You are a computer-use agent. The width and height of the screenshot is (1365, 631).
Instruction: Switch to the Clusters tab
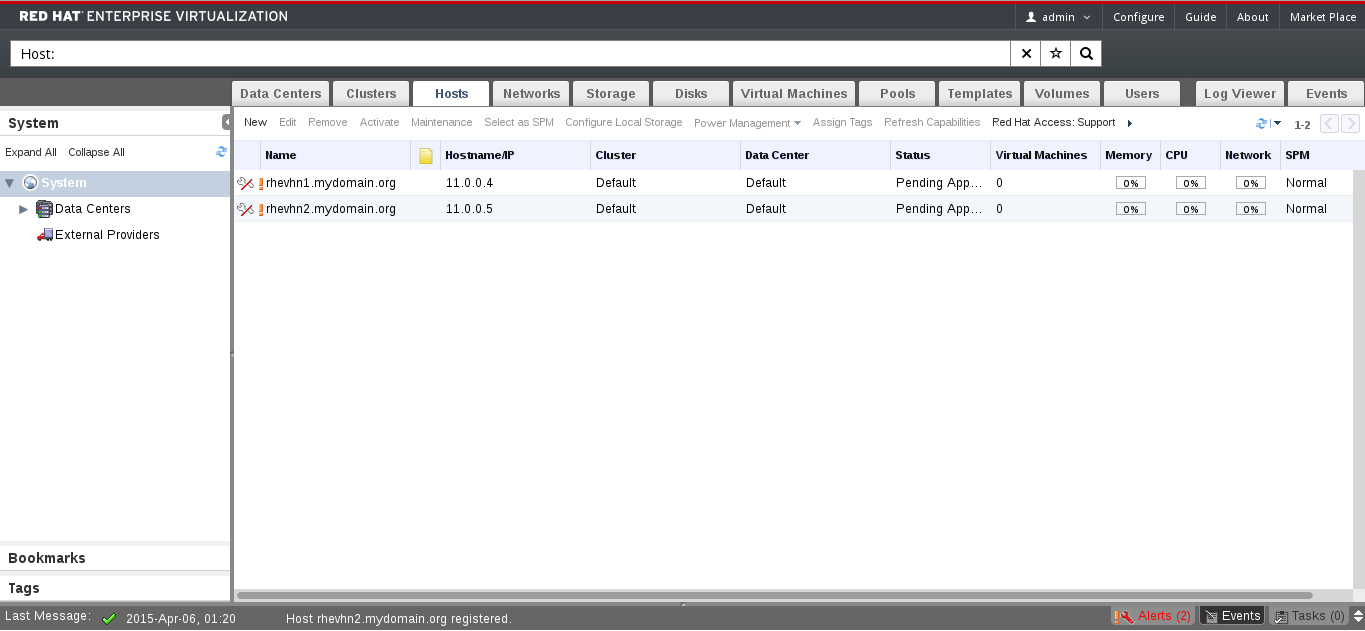point(371,93)
